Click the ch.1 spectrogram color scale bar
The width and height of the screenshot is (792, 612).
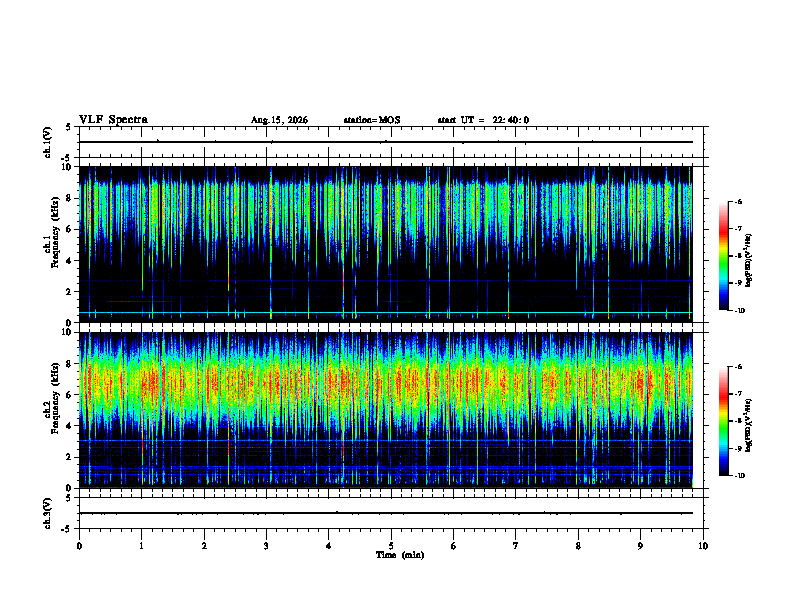pyautogui.click(x=724, y=256)
